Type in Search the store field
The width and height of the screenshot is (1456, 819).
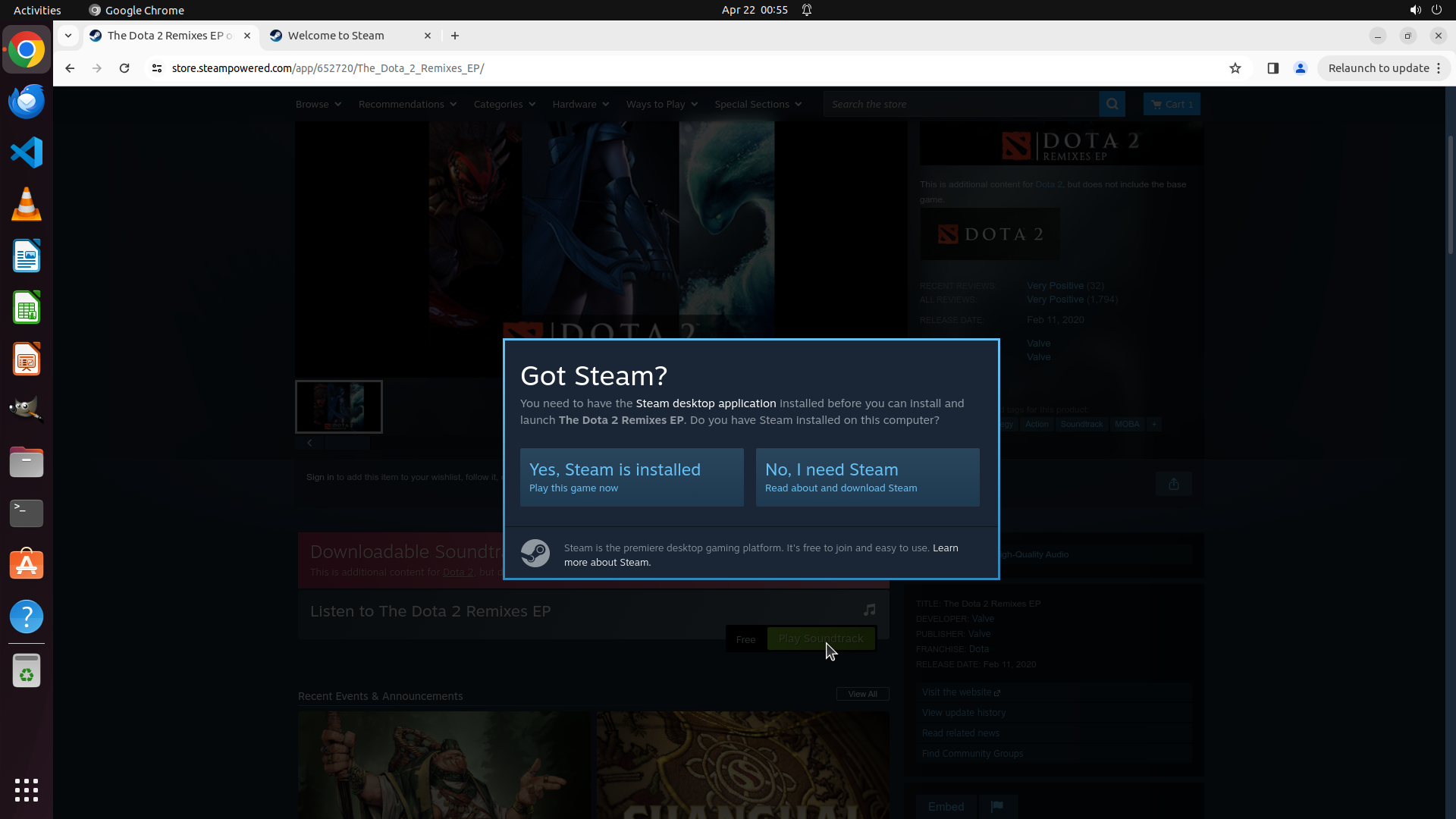coord(960,104)
